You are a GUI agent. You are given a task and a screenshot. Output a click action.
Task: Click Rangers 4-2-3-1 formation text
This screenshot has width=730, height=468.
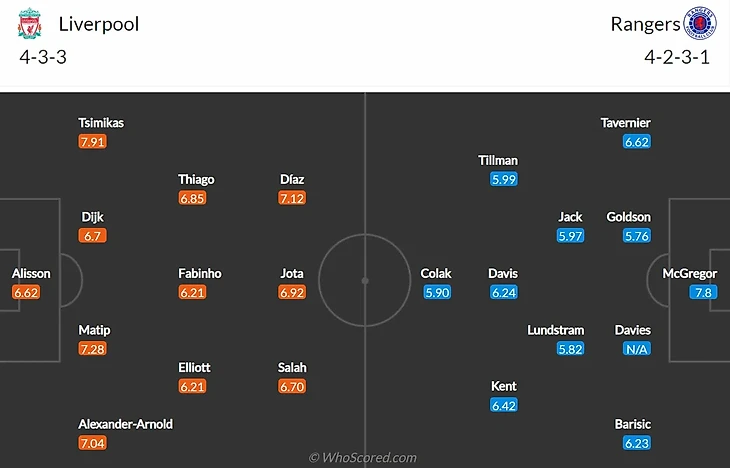click(x=677, y=57)
